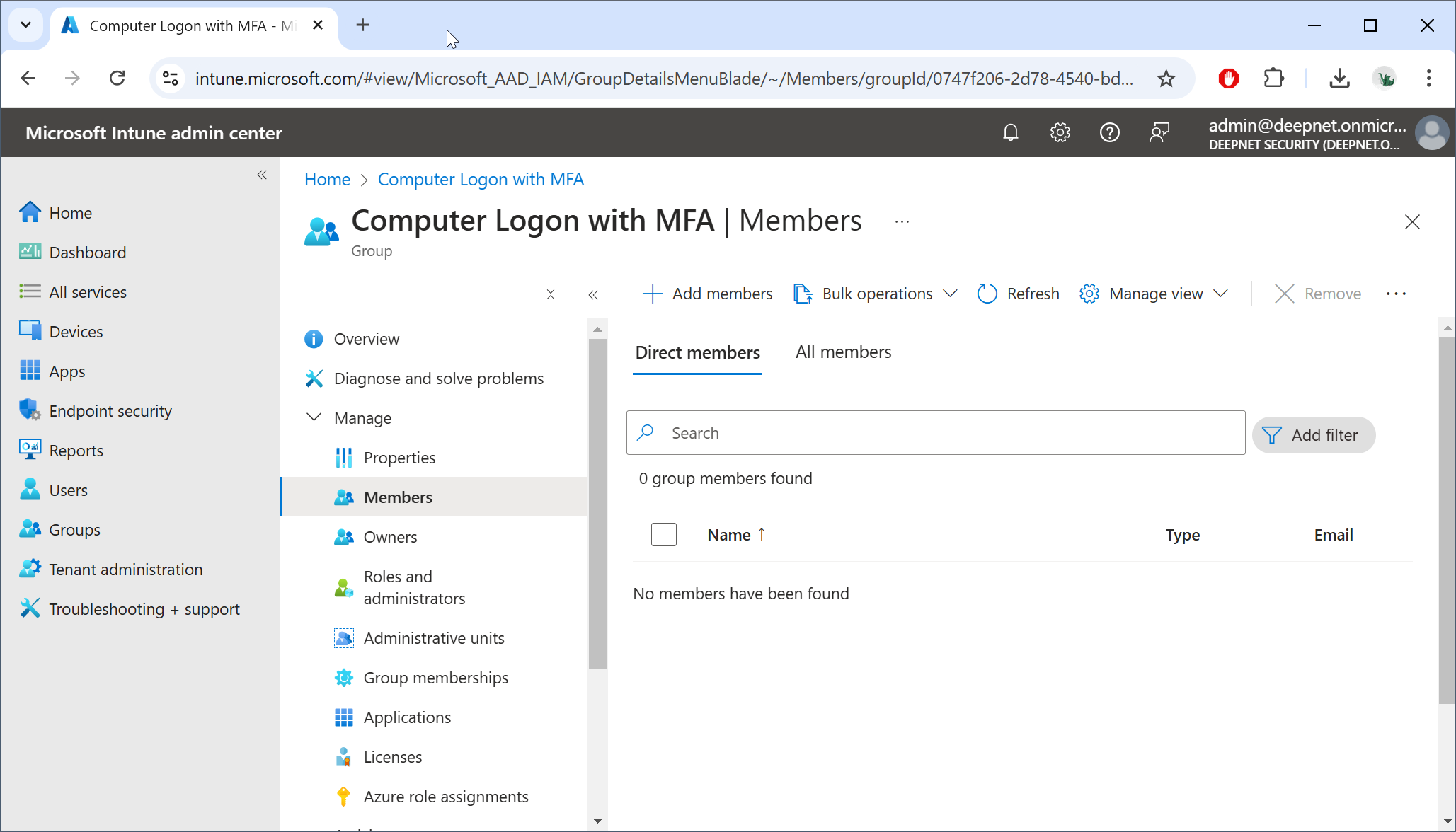The image size is (1456, 832).
Task: Follow the Home breadcrumb link
Action: click(x=327, y=180)
